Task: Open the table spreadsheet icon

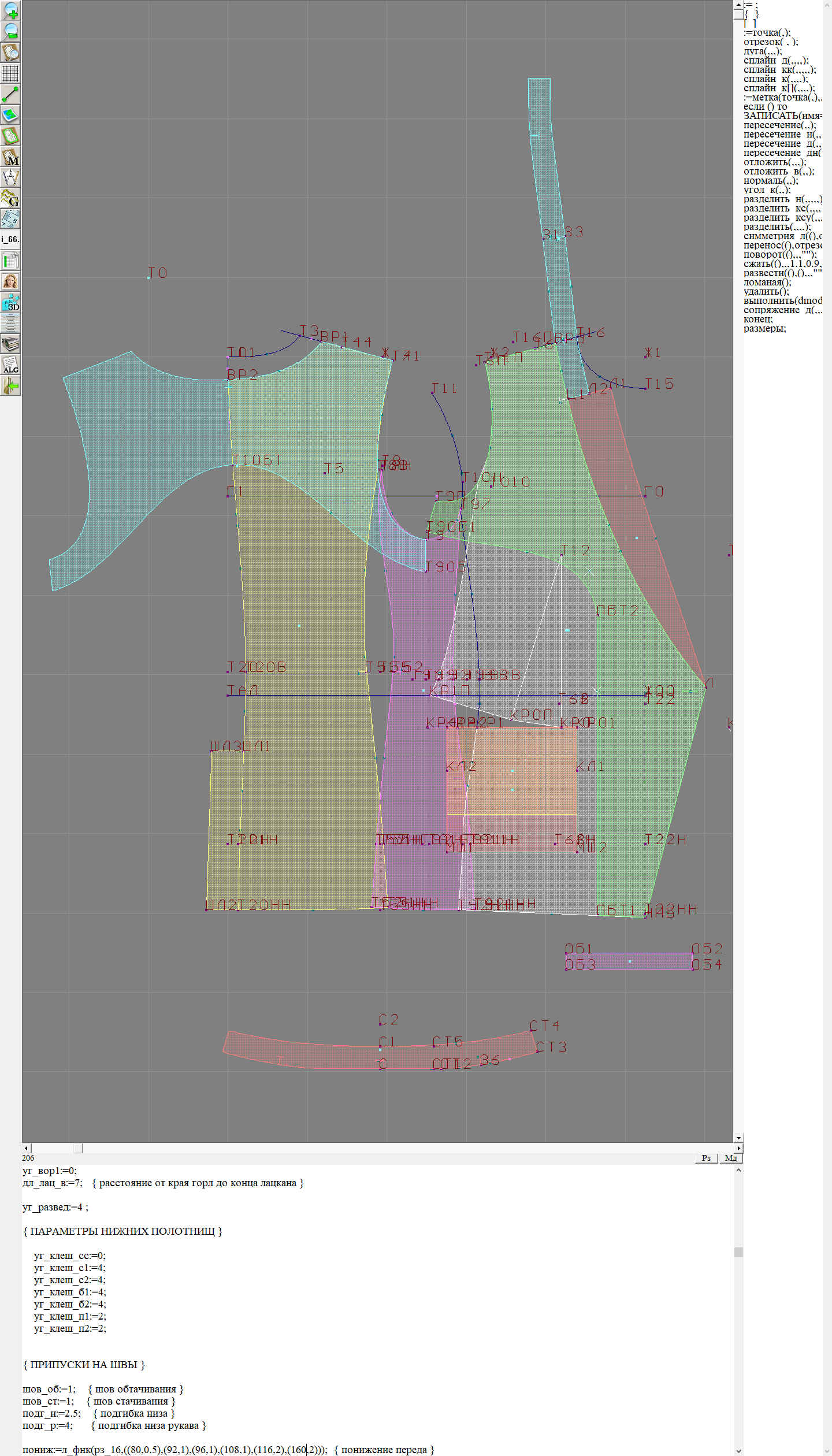Action: click(x=10, y=261)
